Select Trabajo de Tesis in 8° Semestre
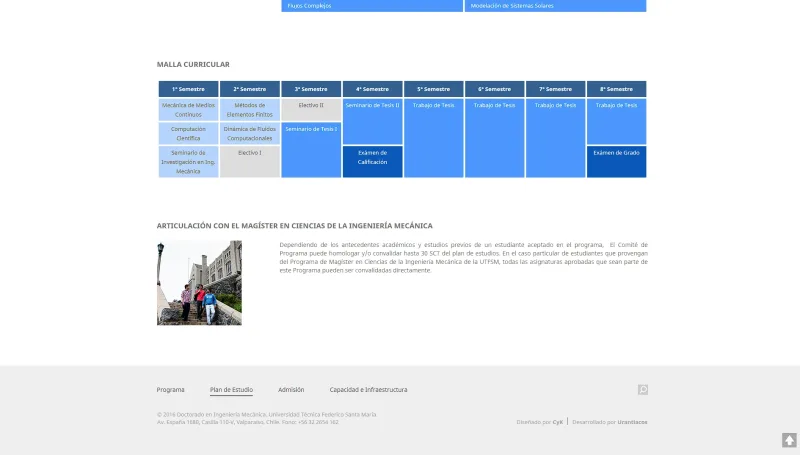Image resolution: width=800 pixels, height=455 pixels. pos(616,121)
